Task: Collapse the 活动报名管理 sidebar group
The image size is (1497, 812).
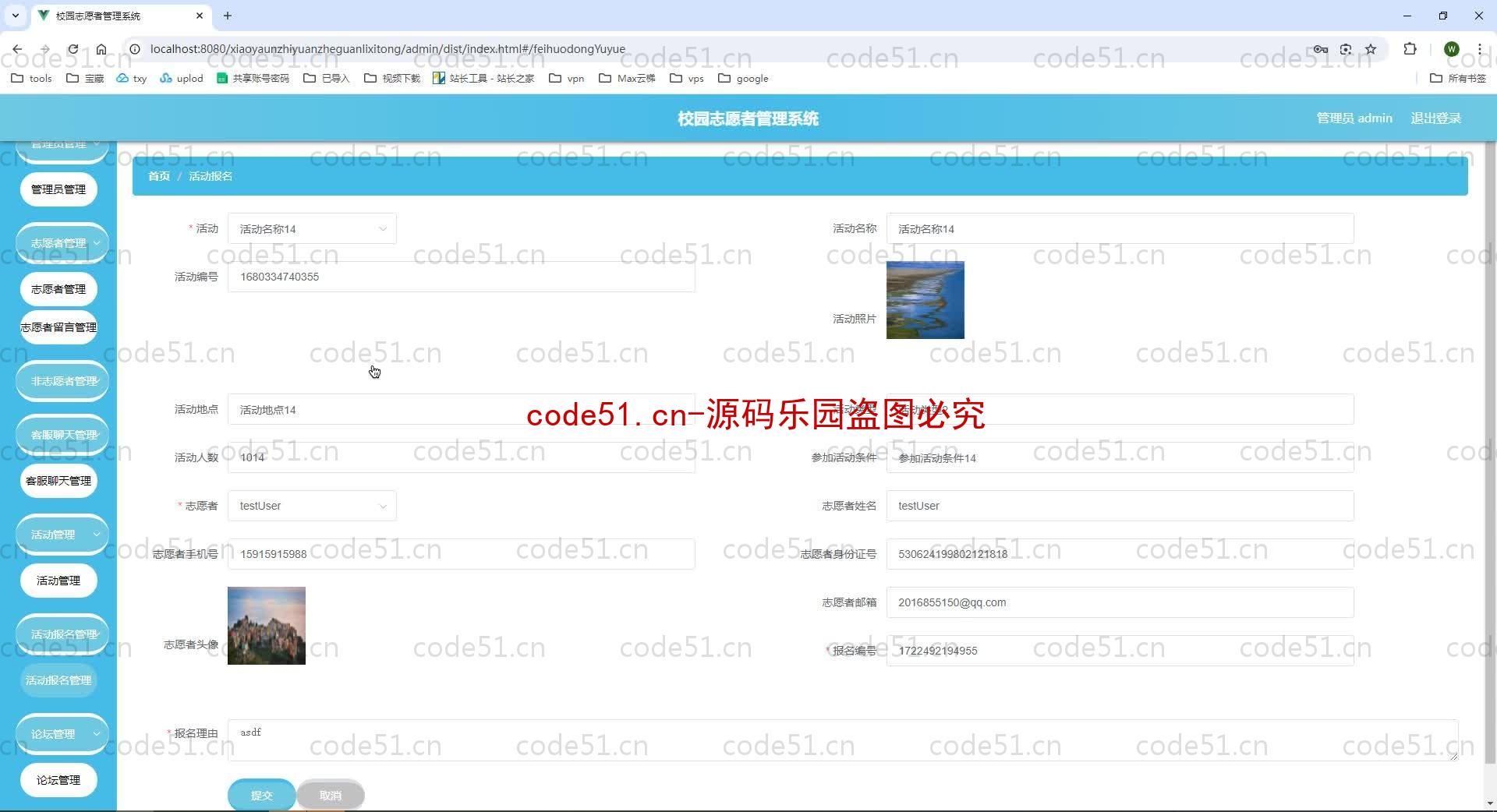Action: pos(62,634)
